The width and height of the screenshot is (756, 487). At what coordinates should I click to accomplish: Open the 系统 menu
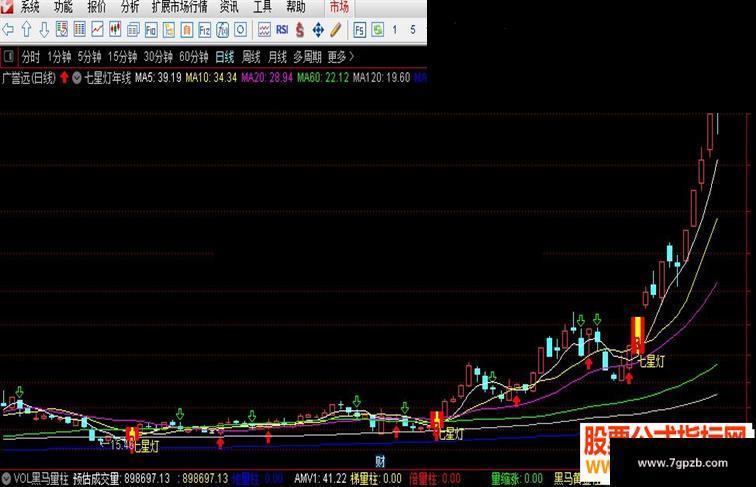(x=29, y=7)
